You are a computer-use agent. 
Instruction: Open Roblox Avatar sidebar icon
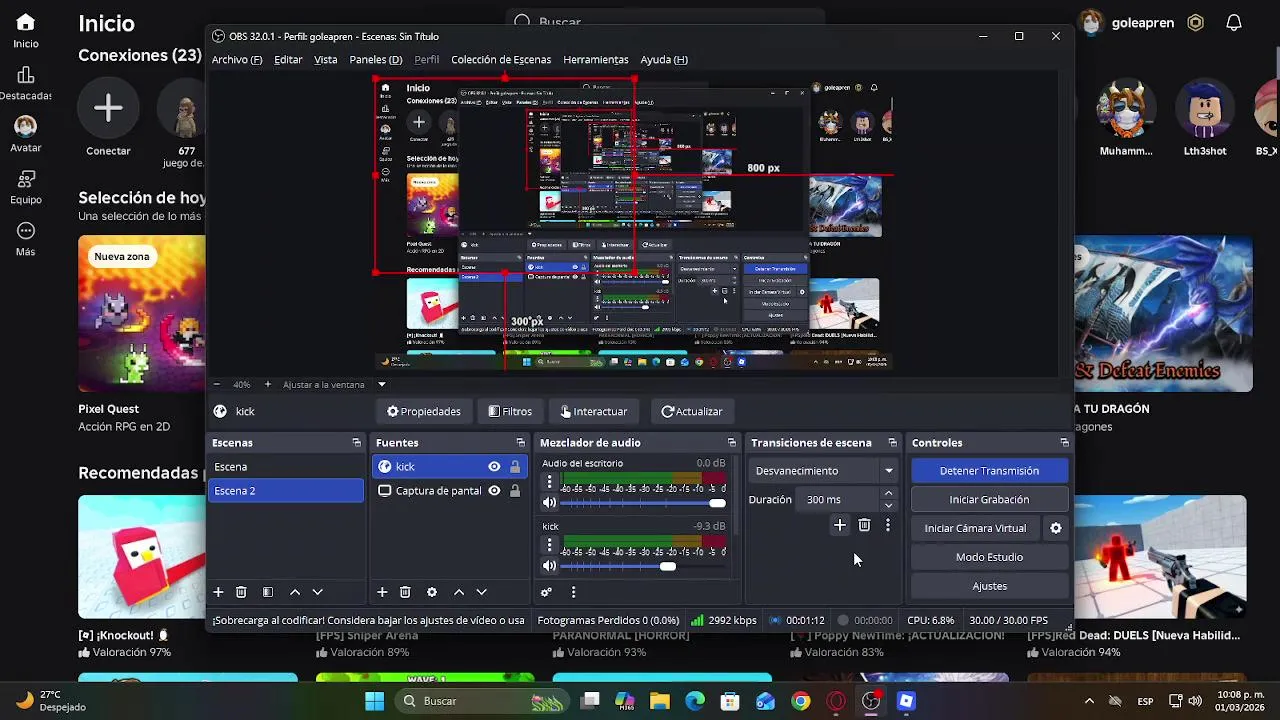coord(26,135)
